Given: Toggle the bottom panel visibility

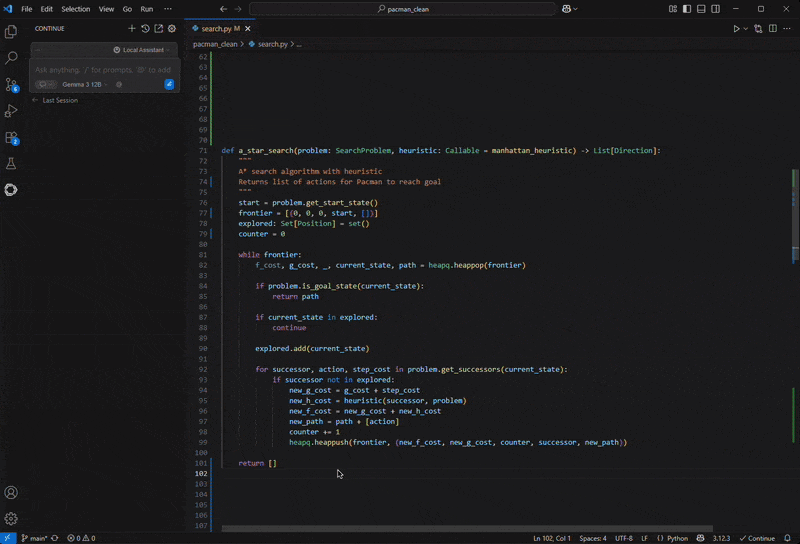Looking at the screenshot, I should point(701,9).
